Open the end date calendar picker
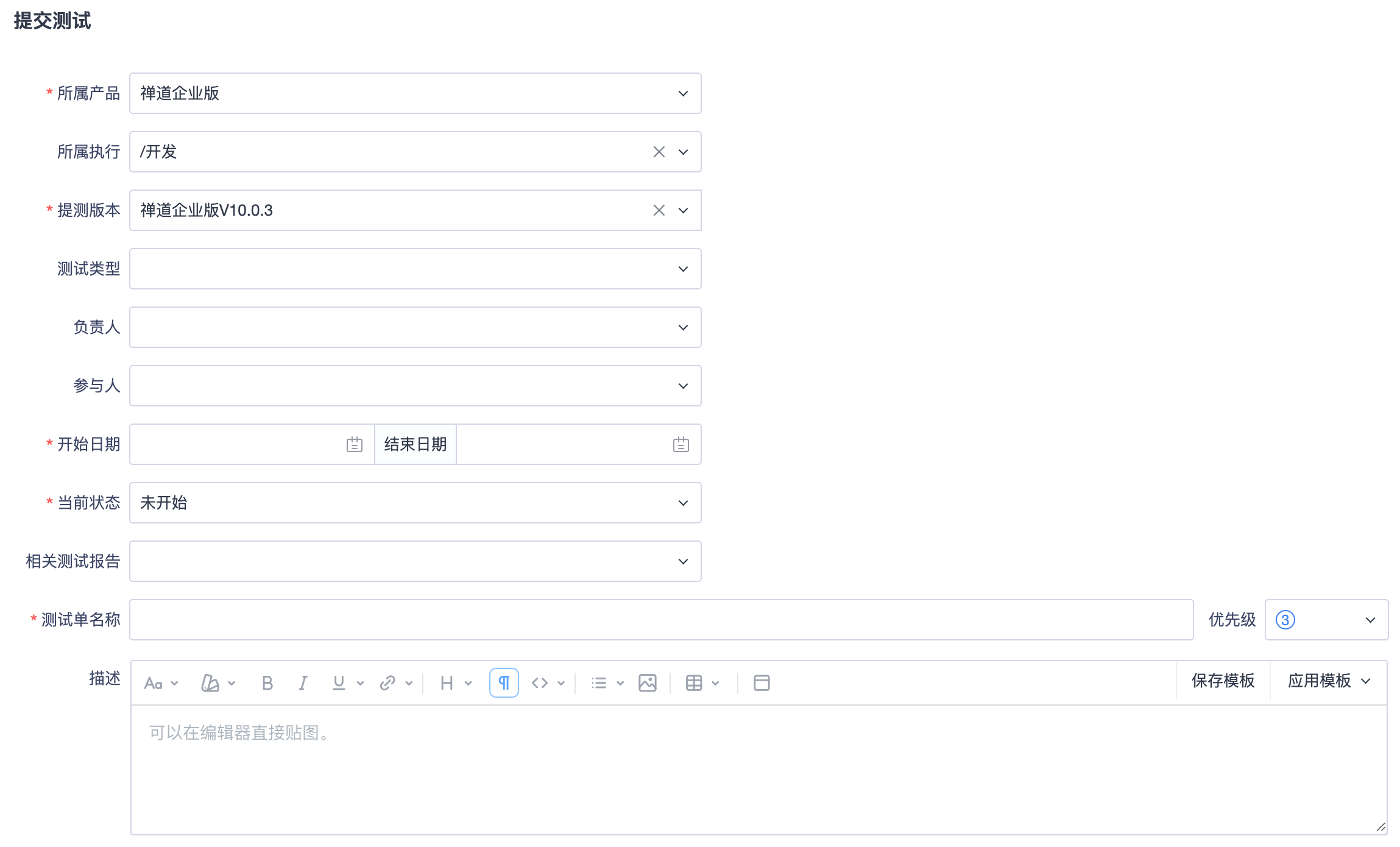 tap(681, 445)
